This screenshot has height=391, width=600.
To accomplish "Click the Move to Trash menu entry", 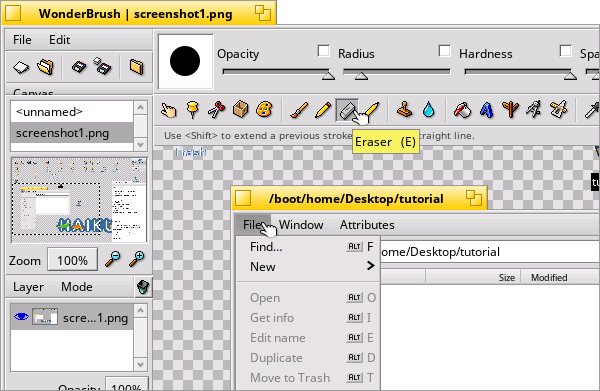I will (308, 378).
